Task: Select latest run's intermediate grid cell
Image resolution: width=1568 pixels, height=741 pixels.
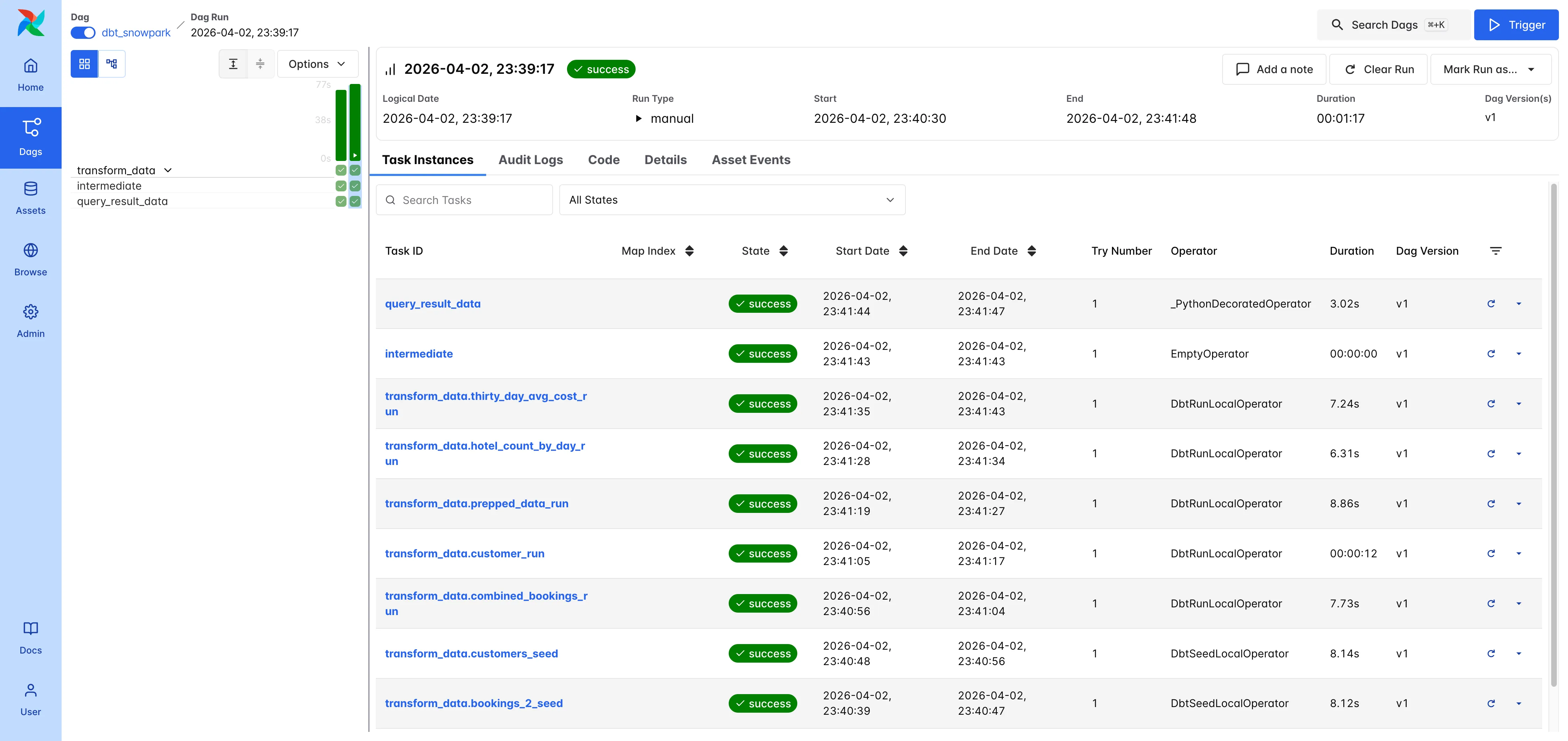Action: click(355, 185)
